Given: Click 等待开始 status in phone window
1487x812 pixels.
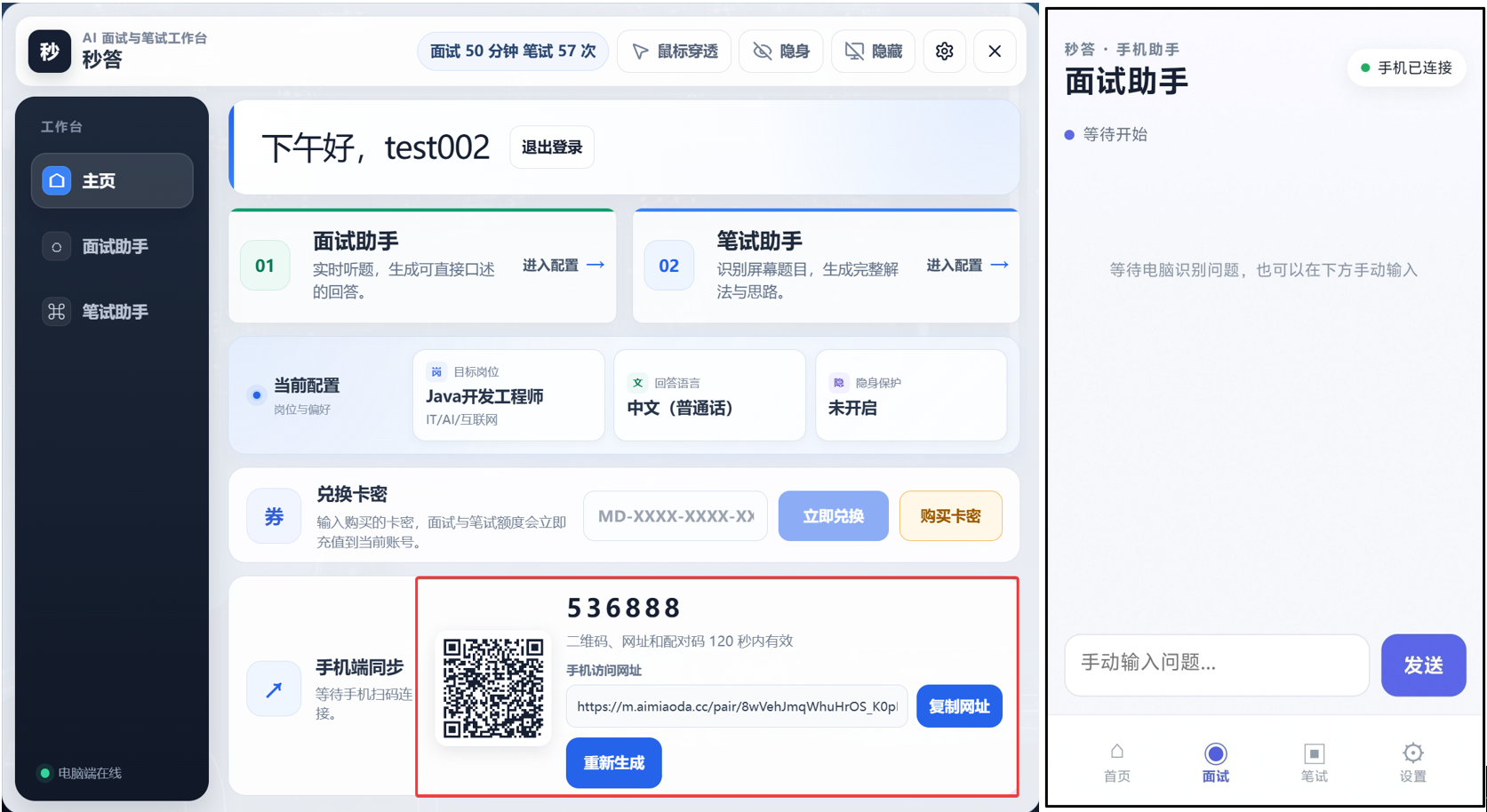Looking at the screenshot, I should (x=1106, y=135).
